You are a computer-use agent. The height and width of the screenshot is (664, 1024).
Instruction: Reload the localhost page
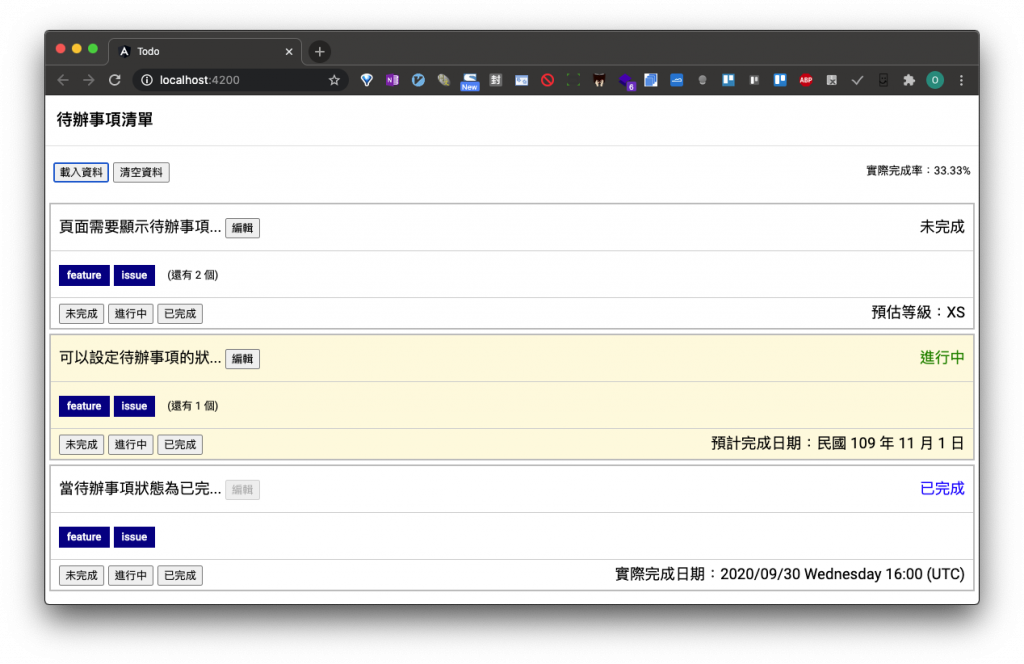[115, 80]
